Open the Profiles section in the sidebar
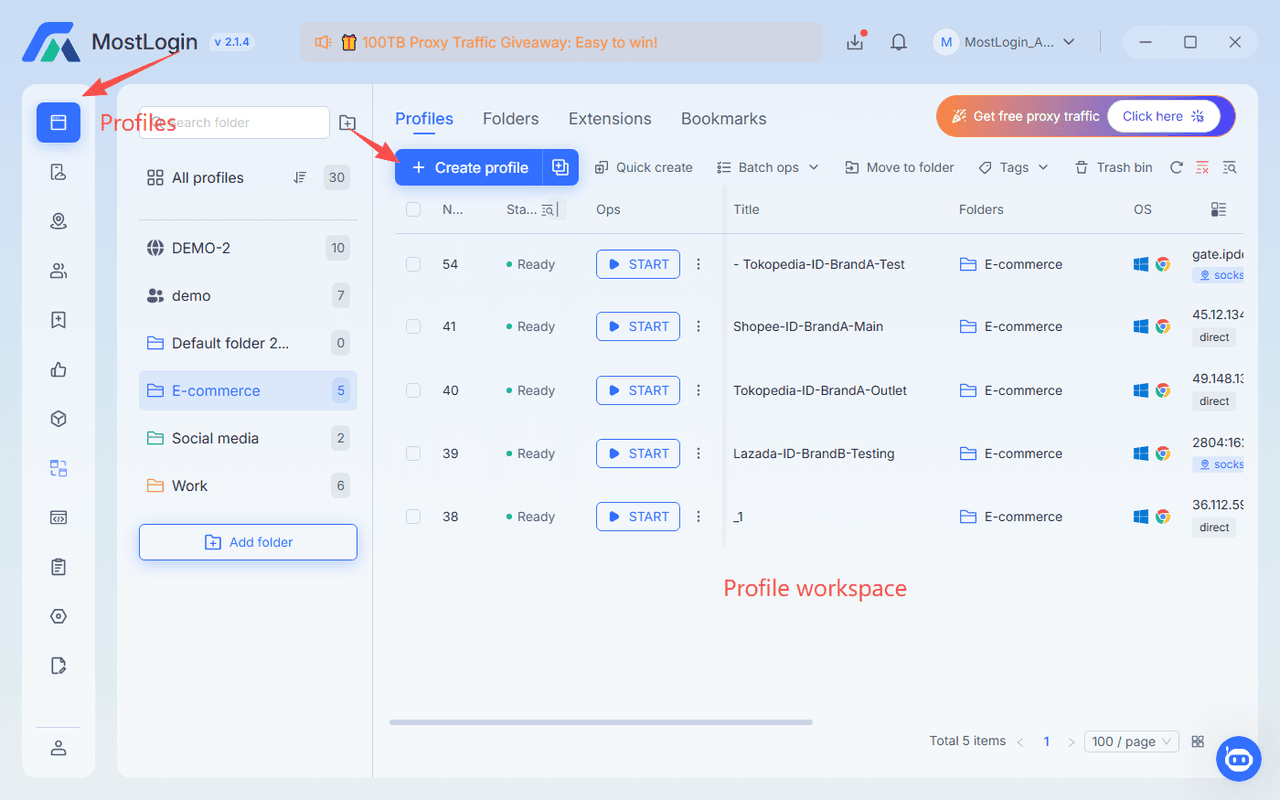This screenshot has height=800, width=1280. (x=58, y=123)
